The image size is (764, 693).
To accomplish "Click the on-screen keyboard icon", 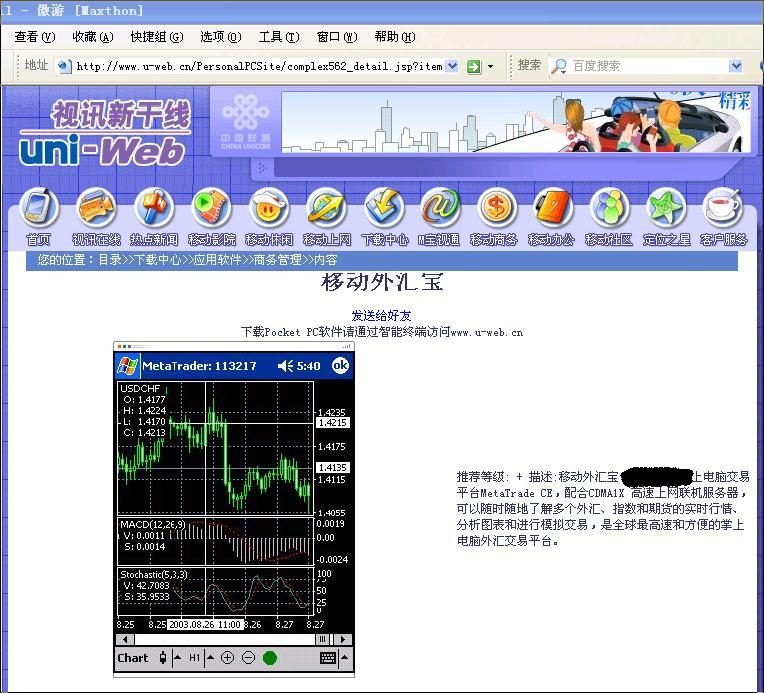I will pos(328,658).
